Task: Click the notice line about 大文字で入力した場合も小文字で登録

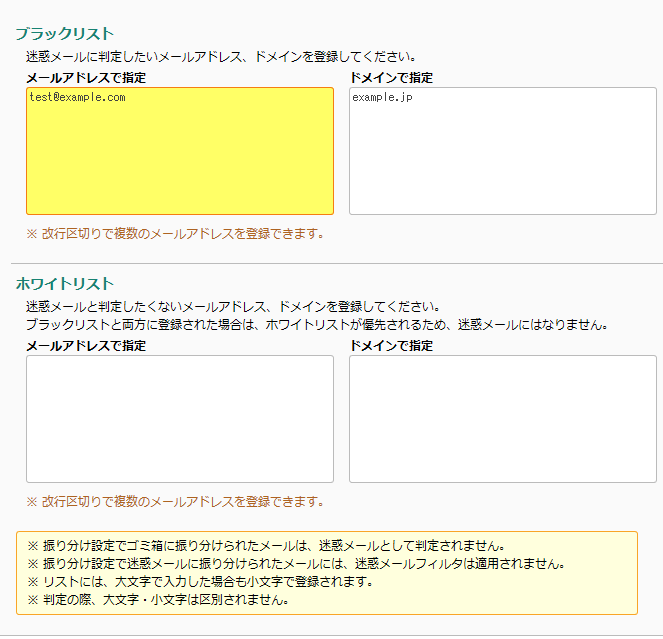Action: 200,582
